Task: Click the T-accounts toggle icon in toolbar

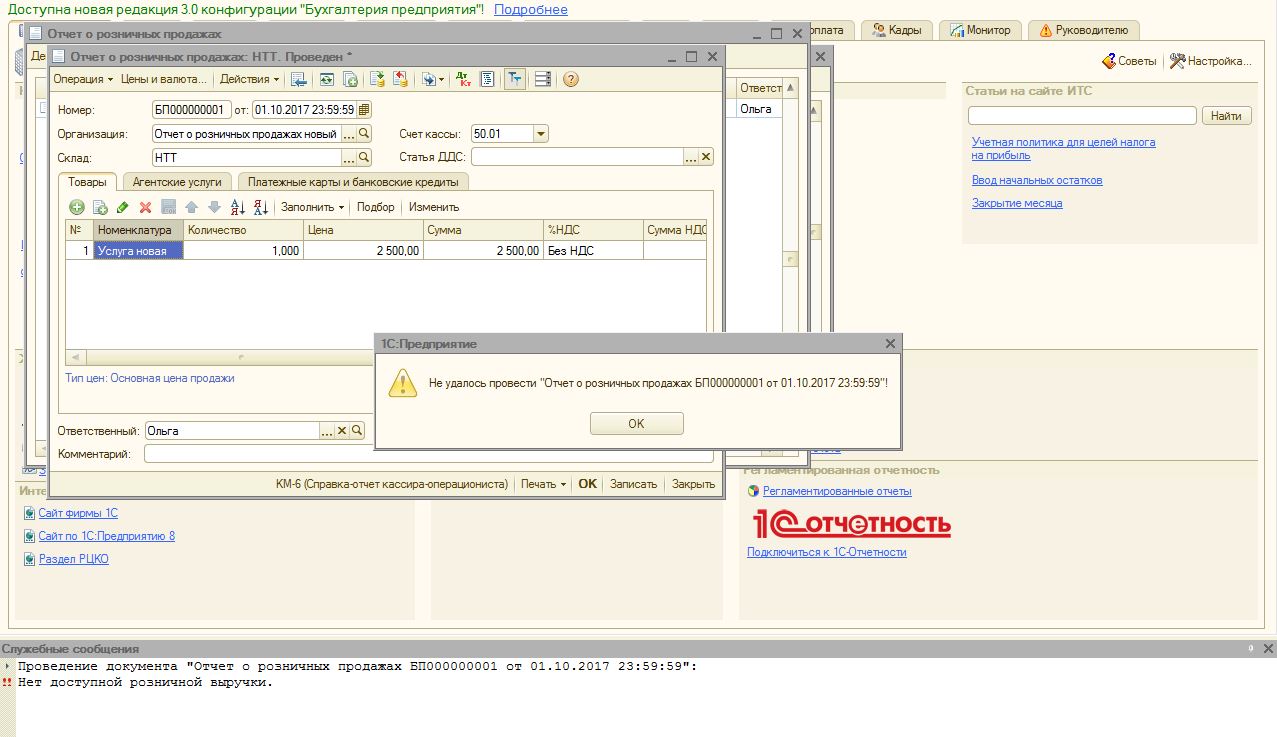Action: 515,79
